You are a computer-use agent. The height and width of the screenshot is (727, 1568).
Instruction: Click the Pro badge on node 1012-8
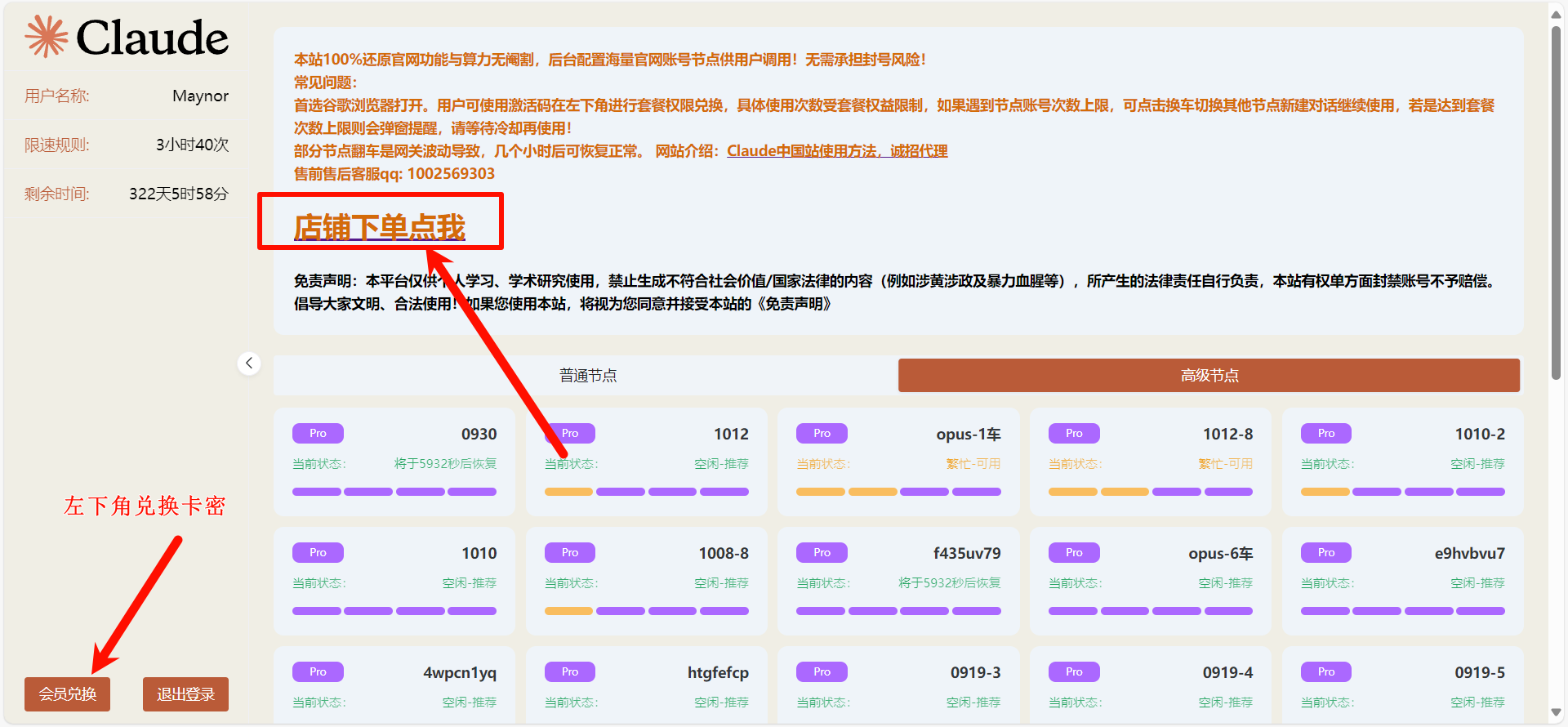[x=1074, y=433]
